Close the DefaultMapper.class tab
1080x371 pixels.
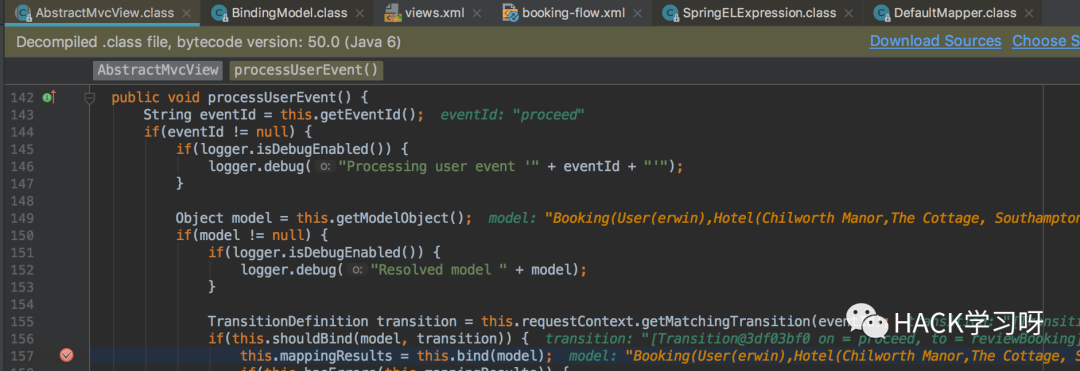(1030, 13)
